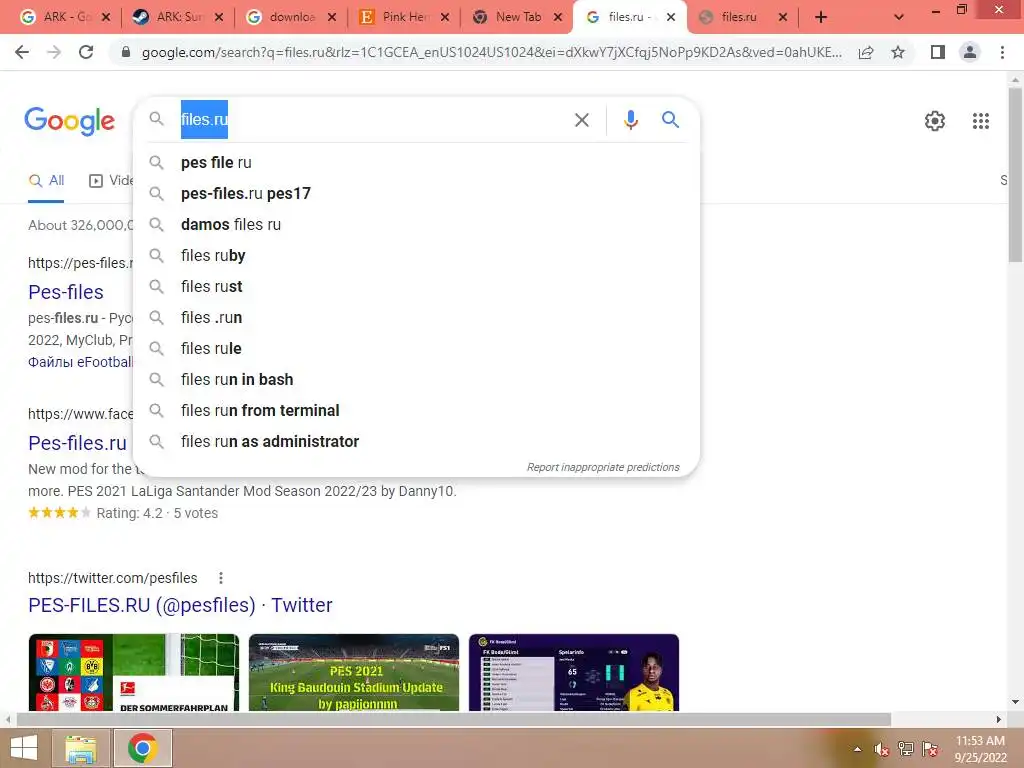Choose suggestion "damos files ru"
Viewport: 1024px width, 768px height.
click(x=416, y=225)
